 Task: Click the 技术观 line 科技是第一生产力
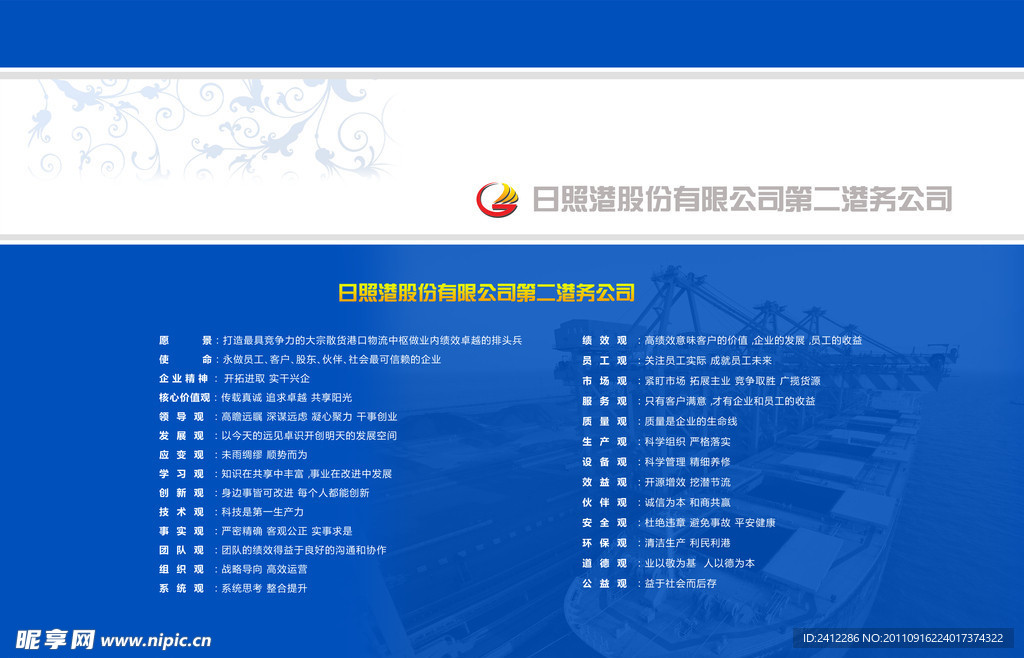(231, 512)
